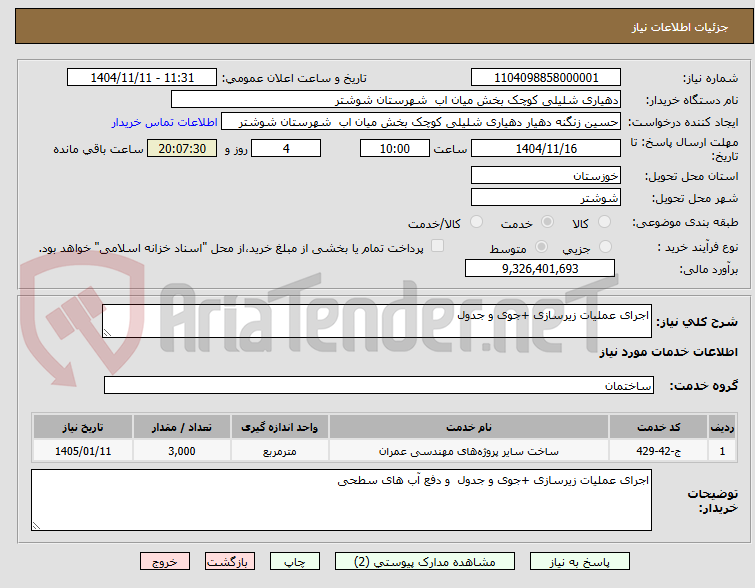Select the کالا/خدمت radio button
Viewport: 755px width, 588px height.
[476, 222]
